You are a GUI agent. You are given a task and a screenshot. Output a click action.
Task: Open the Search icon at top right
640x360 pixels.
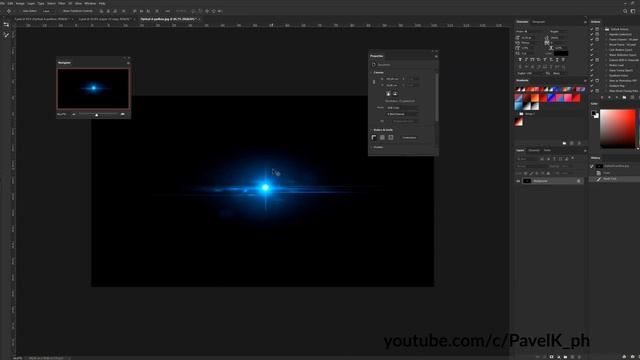click(x=625, y=11)
